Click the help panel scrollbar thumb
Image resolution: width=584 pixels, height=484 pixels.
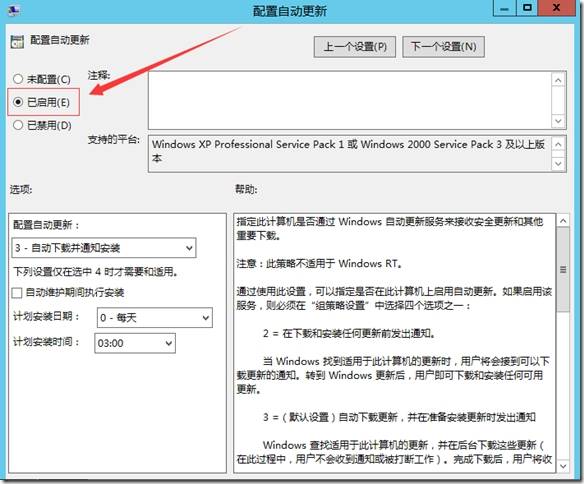click(x=563, y=270)
